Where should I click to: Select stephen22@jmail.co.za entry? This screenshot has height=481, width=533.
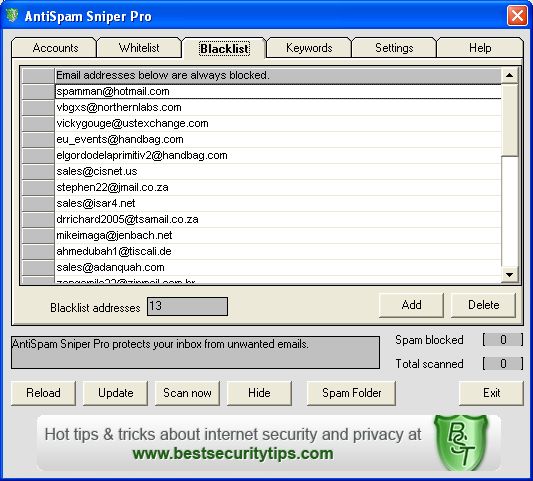pyautogui.click(x=278, y=187)
